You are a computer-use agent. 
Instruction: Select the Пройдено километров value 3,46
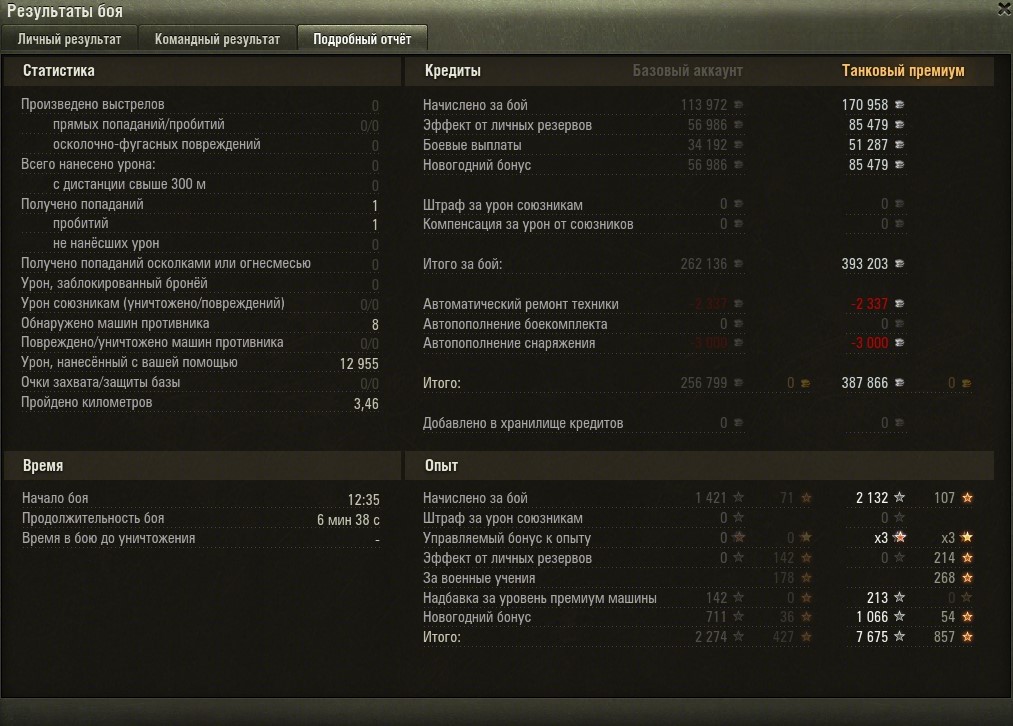(x=366, y=404)
